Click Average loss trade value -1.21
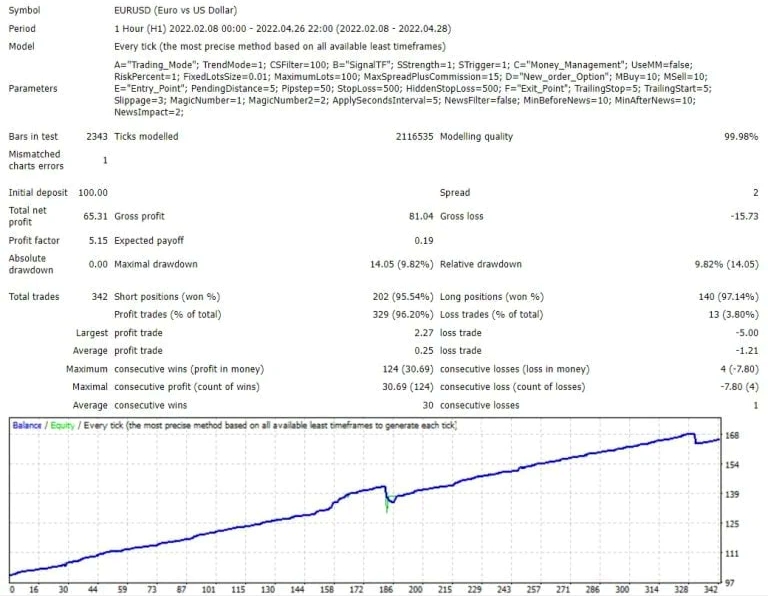This screenshot has width=768, height=596. click(746, 351)
